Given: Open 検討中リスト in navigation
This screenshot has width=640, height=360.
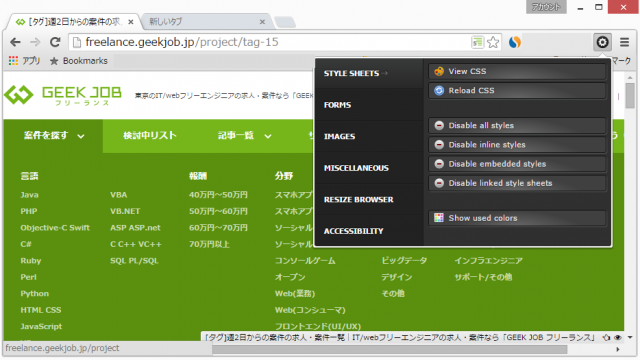Looking at the screenshot, I should (150, 136).
